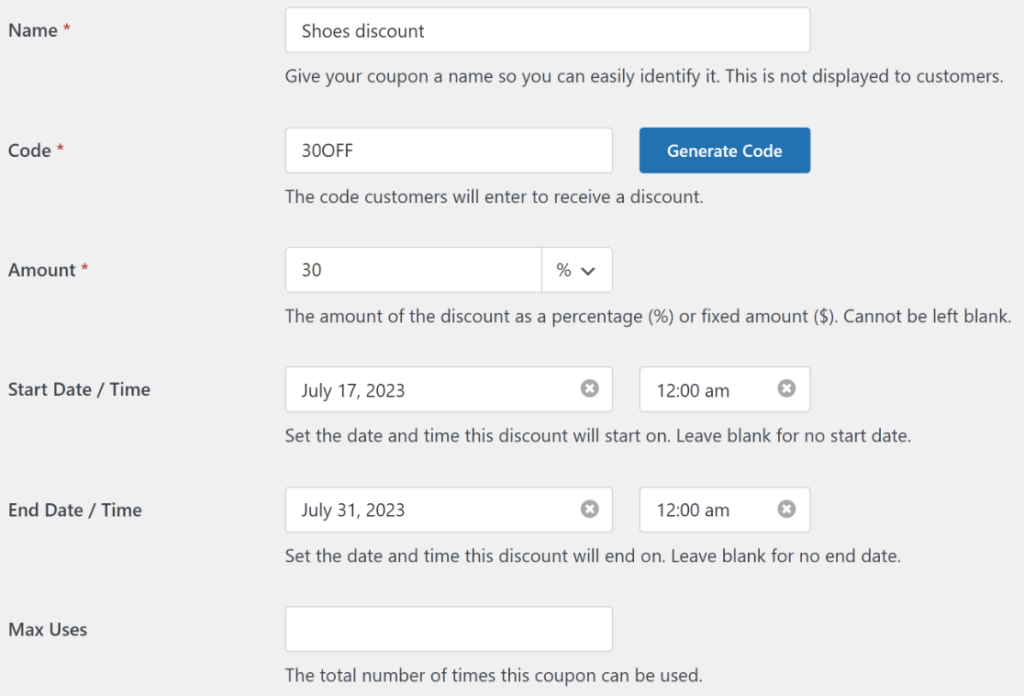Select the start time field

700,389
